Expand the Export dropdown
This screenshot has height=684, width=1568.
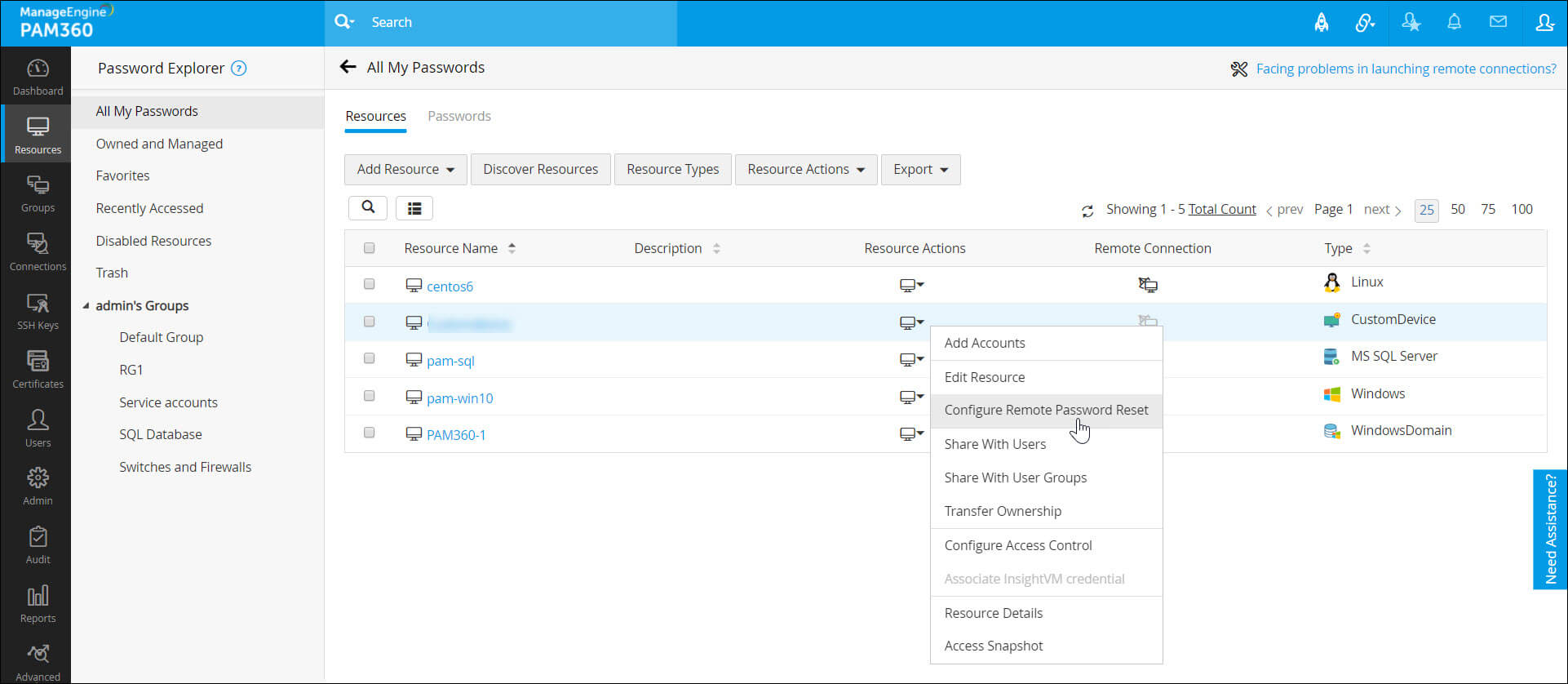tap(920, 170)
